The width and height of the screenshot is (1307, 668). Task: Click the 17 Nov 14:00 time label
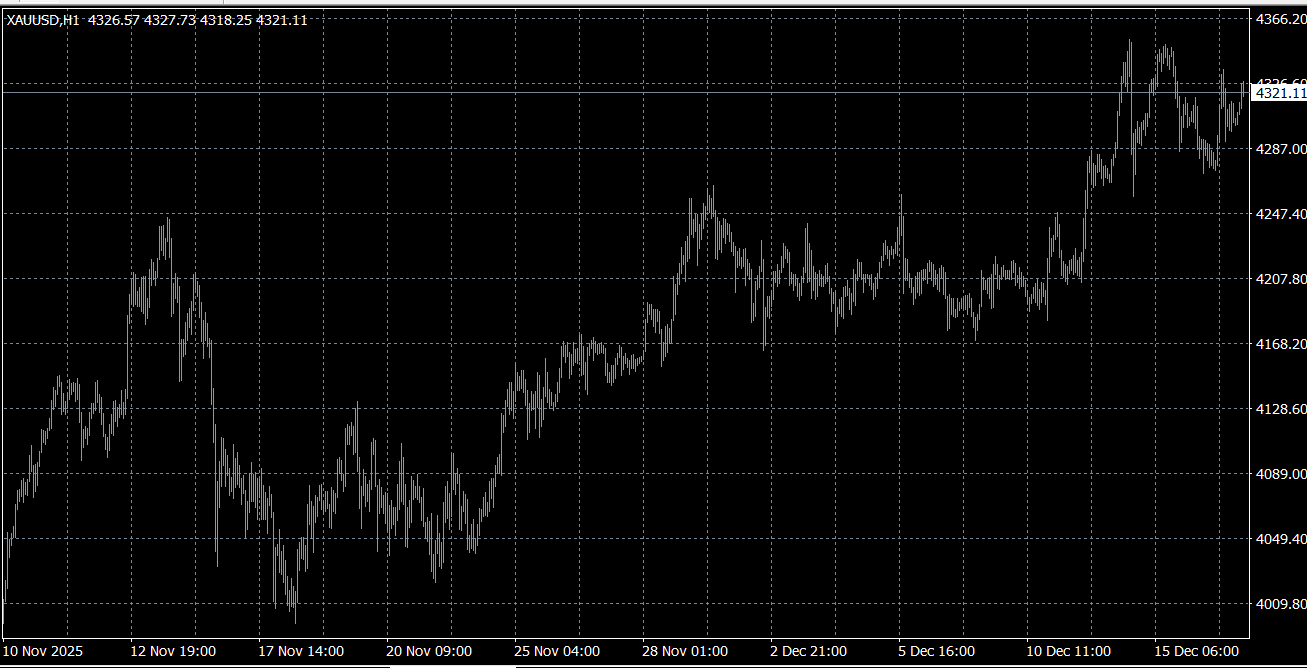click(301, 651)
